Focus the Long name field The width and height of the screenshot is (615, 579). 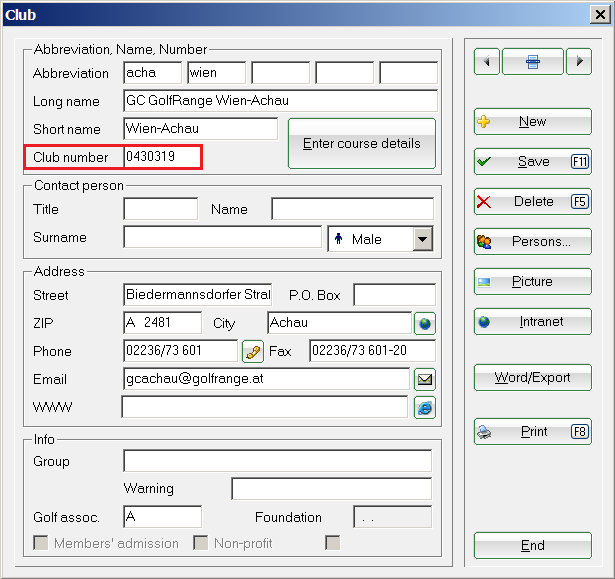point(280,101)
